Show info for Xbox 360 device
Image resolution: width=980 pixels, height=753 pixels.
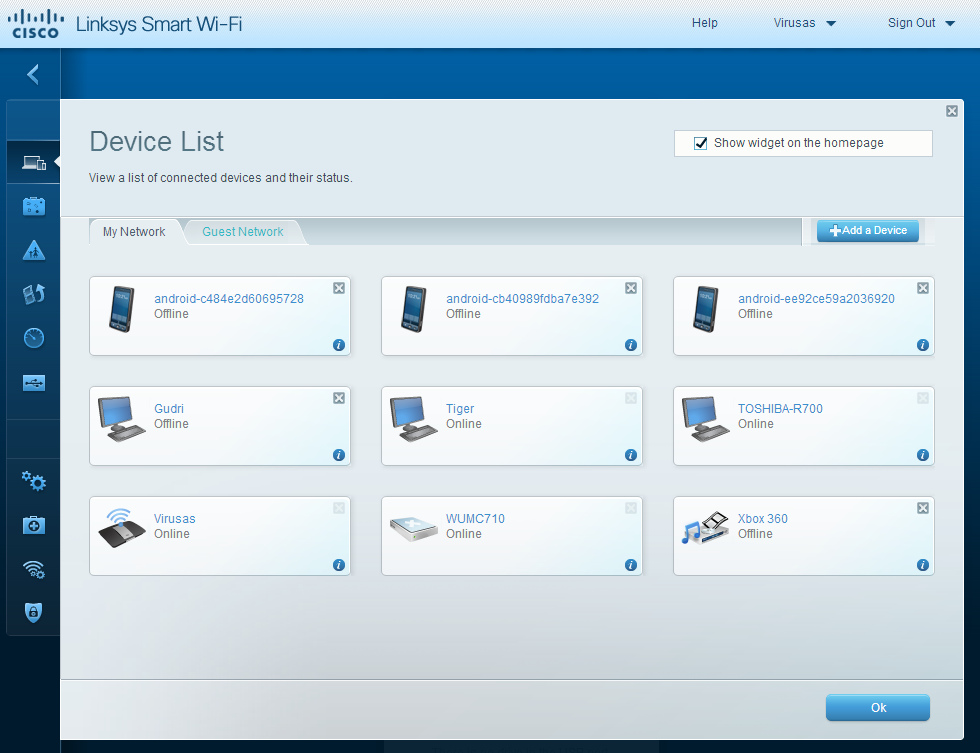click(922, 565)
